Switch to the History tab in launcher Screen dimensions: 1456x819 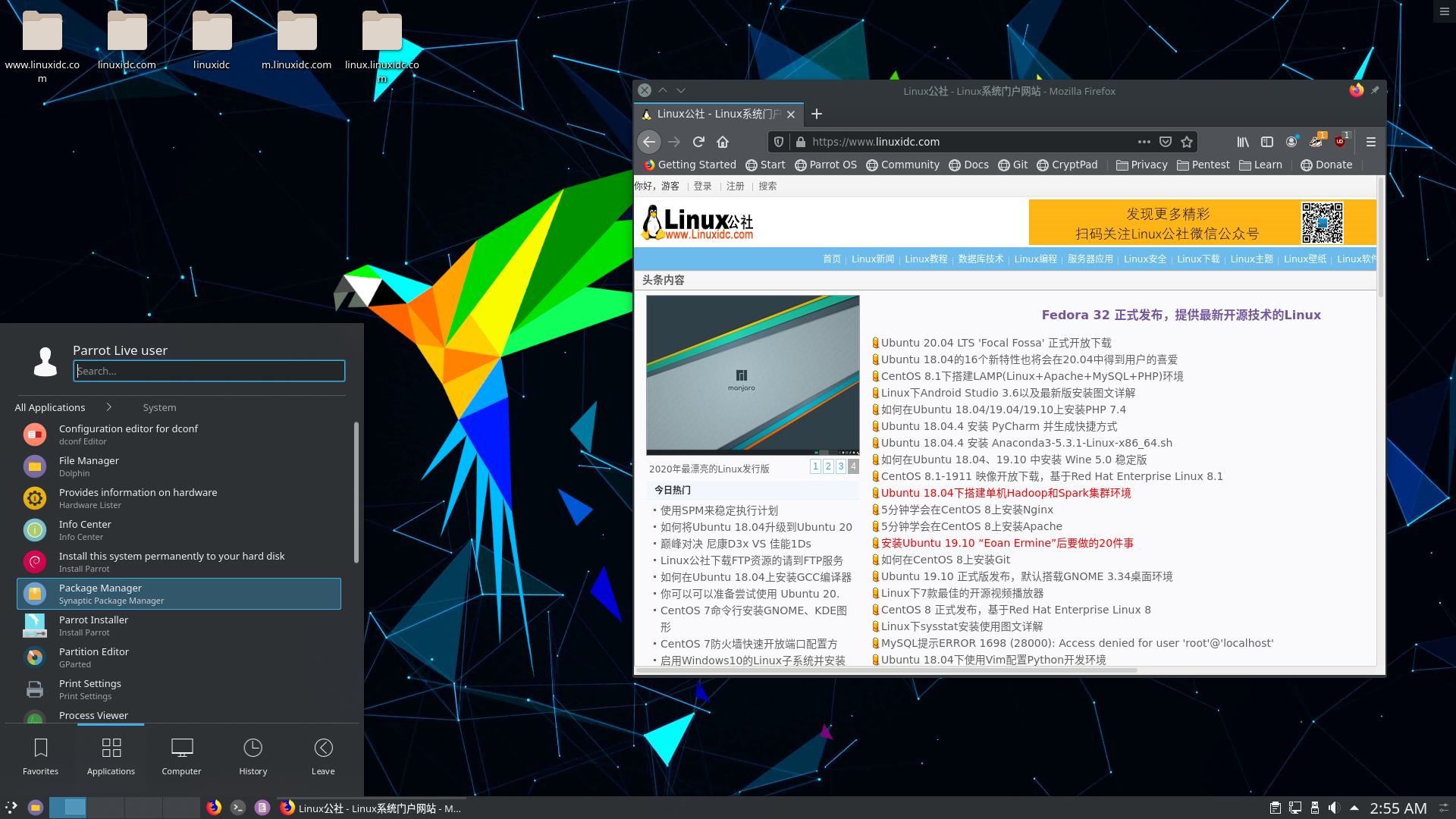[x=253, y=756]
